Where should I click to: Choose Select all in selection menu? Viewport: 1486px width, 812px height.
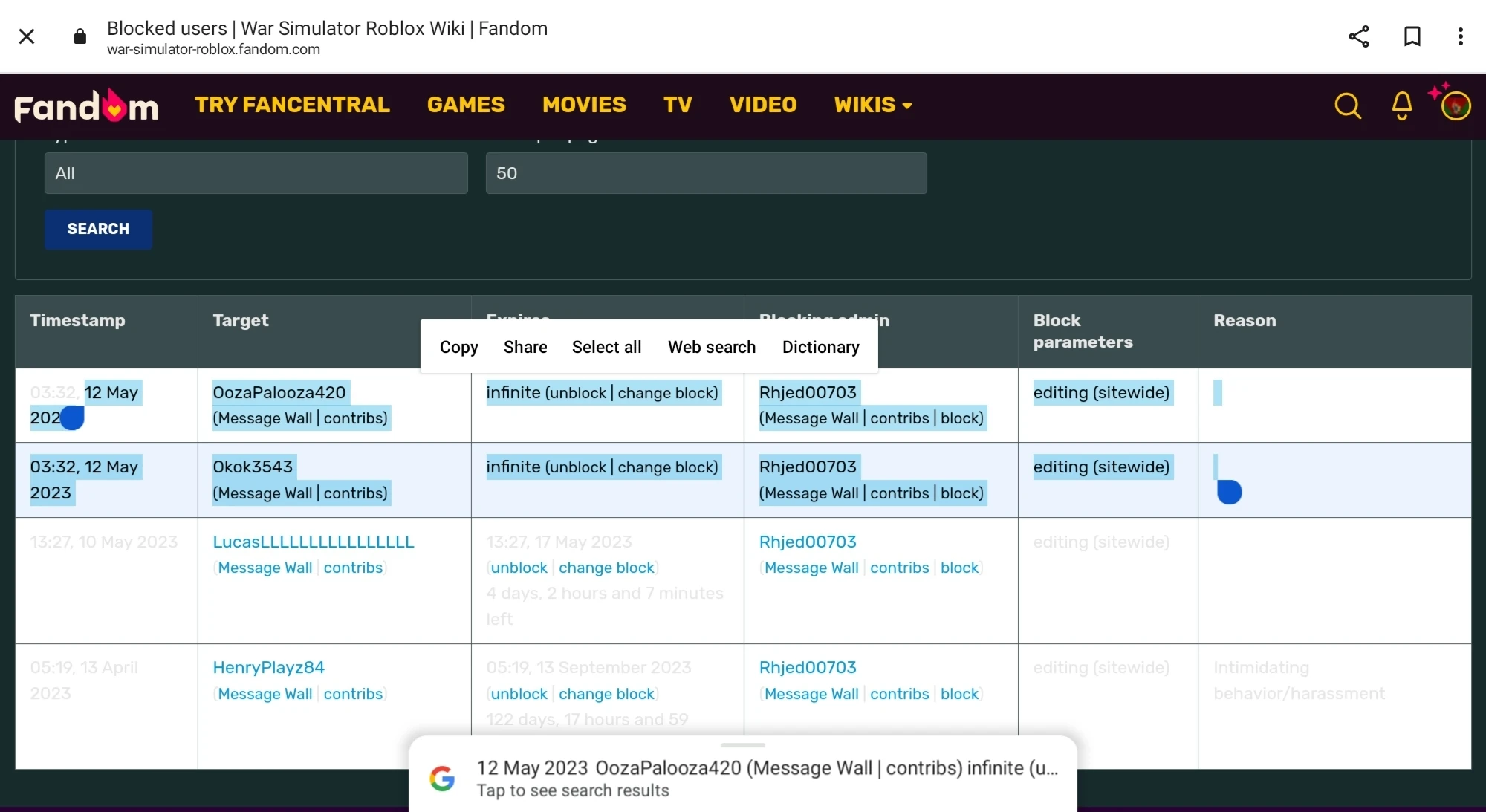click(x=606, y=347)
